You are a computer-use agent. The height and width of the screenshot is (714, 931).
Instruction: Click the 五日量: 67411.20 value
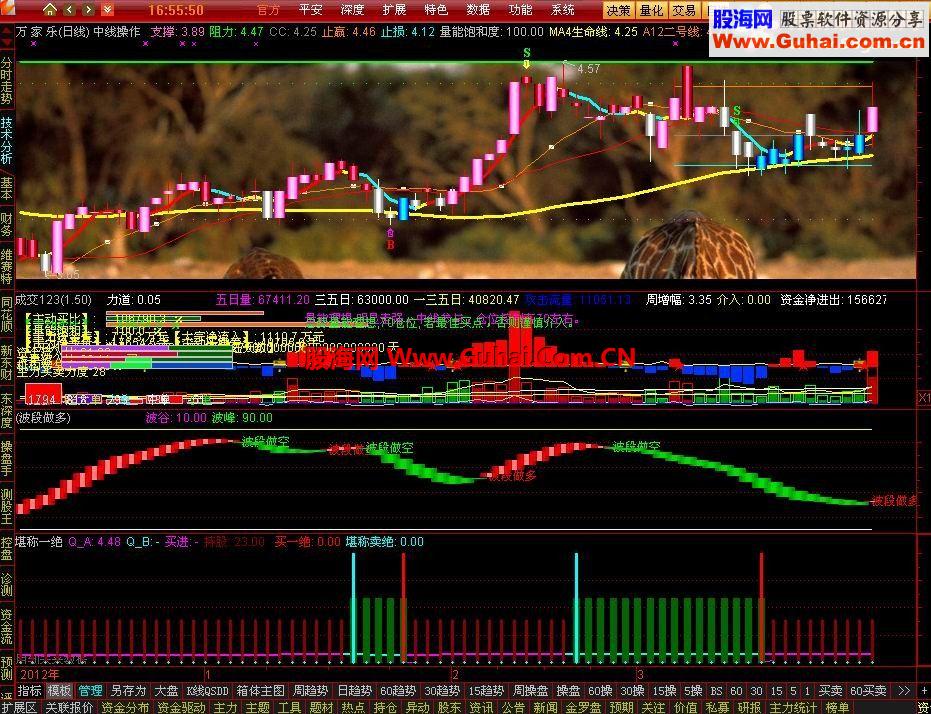(263, 300)
